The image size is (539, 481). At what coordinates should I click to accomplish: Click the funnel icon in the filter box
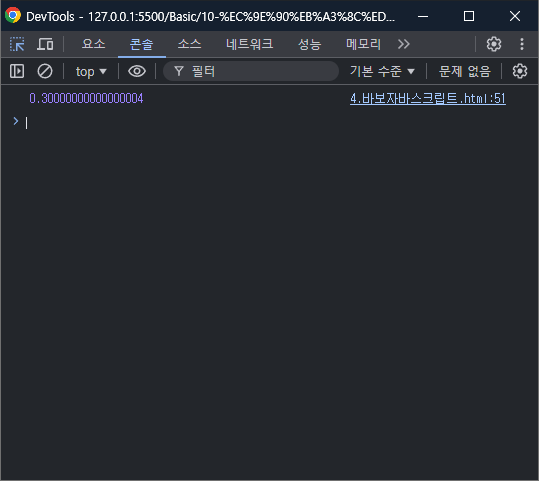[x=178, y=71]
